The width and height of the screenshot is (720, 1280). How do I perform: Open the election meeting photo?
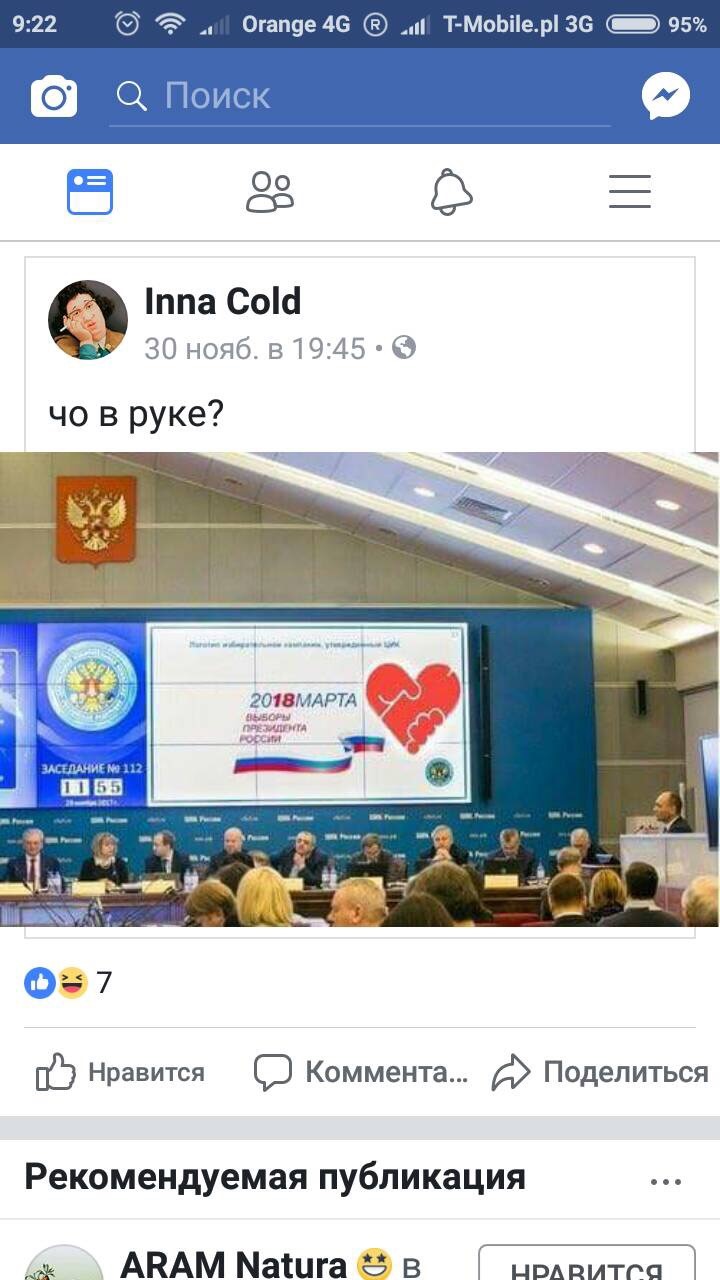360,689
